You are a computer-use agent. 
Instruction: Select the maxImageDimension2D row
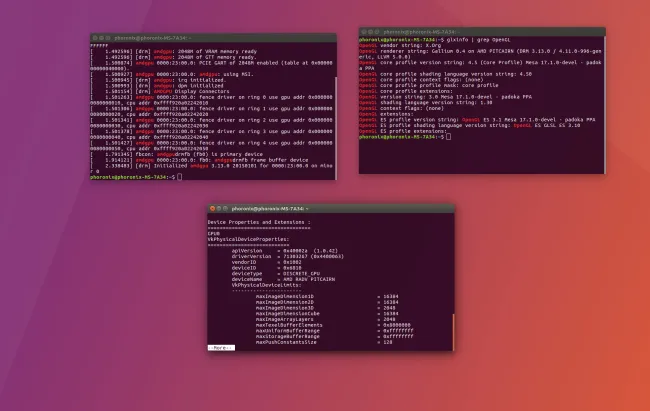[327, 302]
